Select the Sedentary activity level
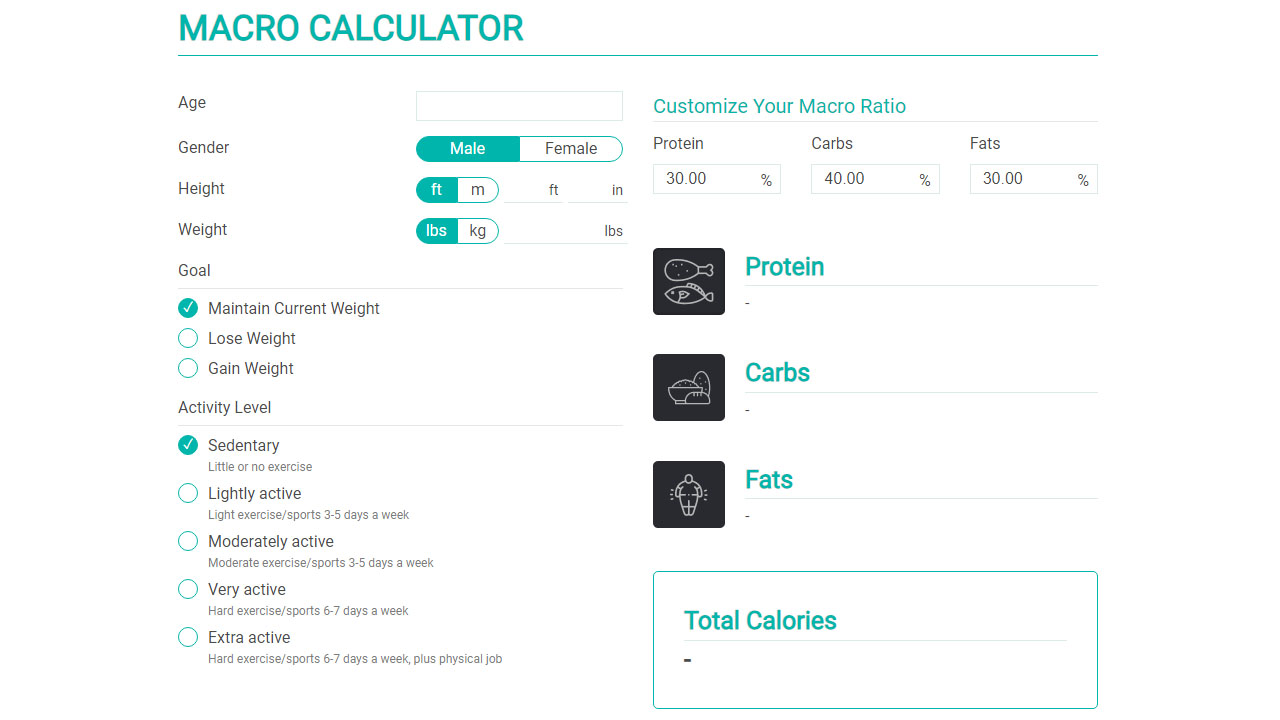Image resolution: width=1280 pixels, height=720 pixels. [188, 445]
